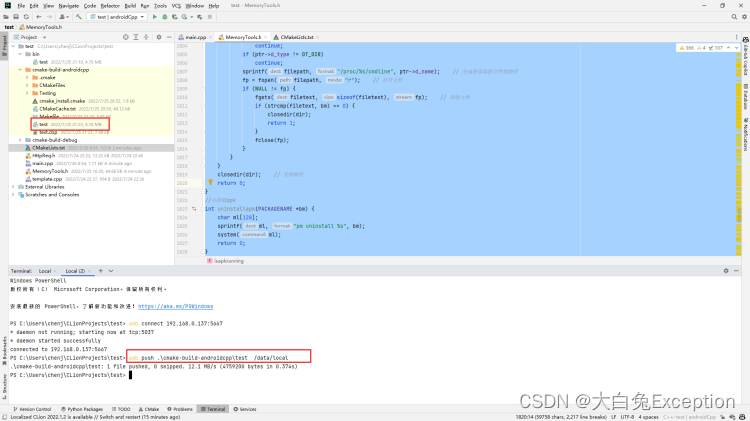Open the Tools menu
This screenshot has width=750, height=421.
(160, 6)
